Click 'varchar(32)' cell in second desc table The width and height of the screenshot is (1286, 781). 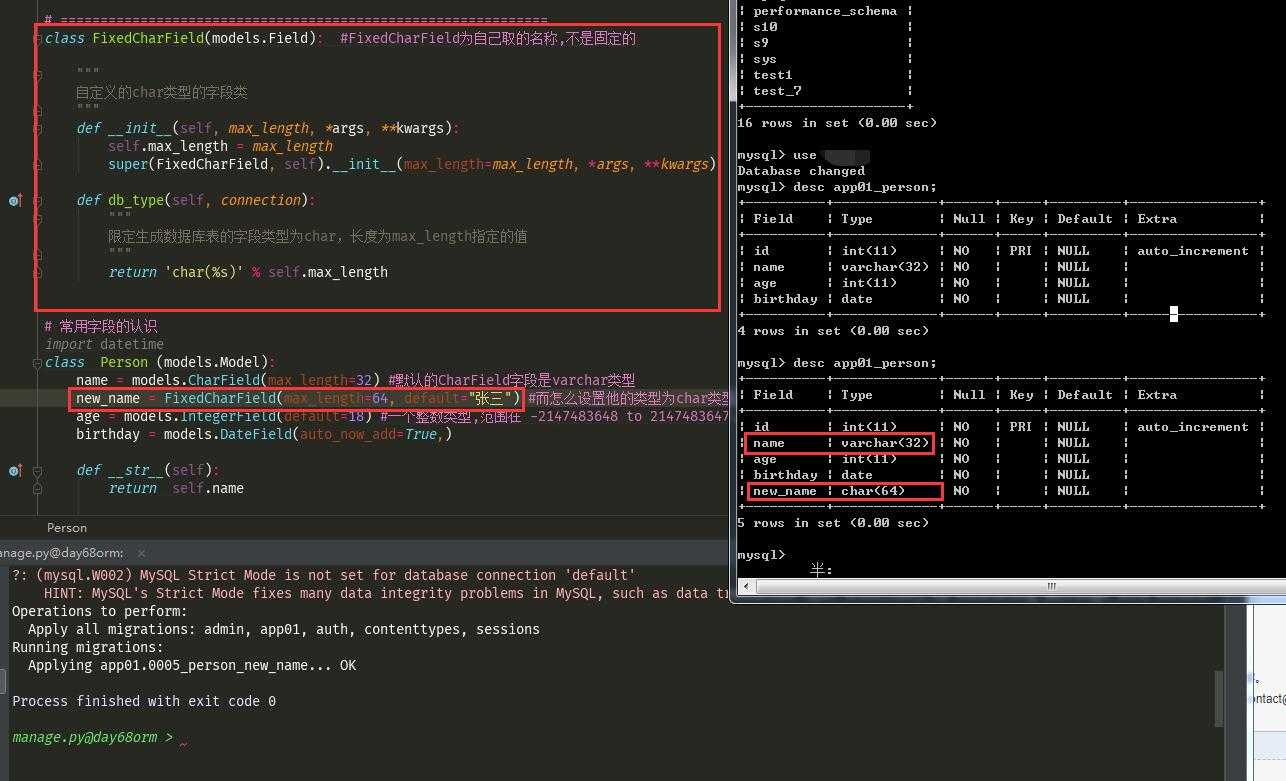pos(885,443)
